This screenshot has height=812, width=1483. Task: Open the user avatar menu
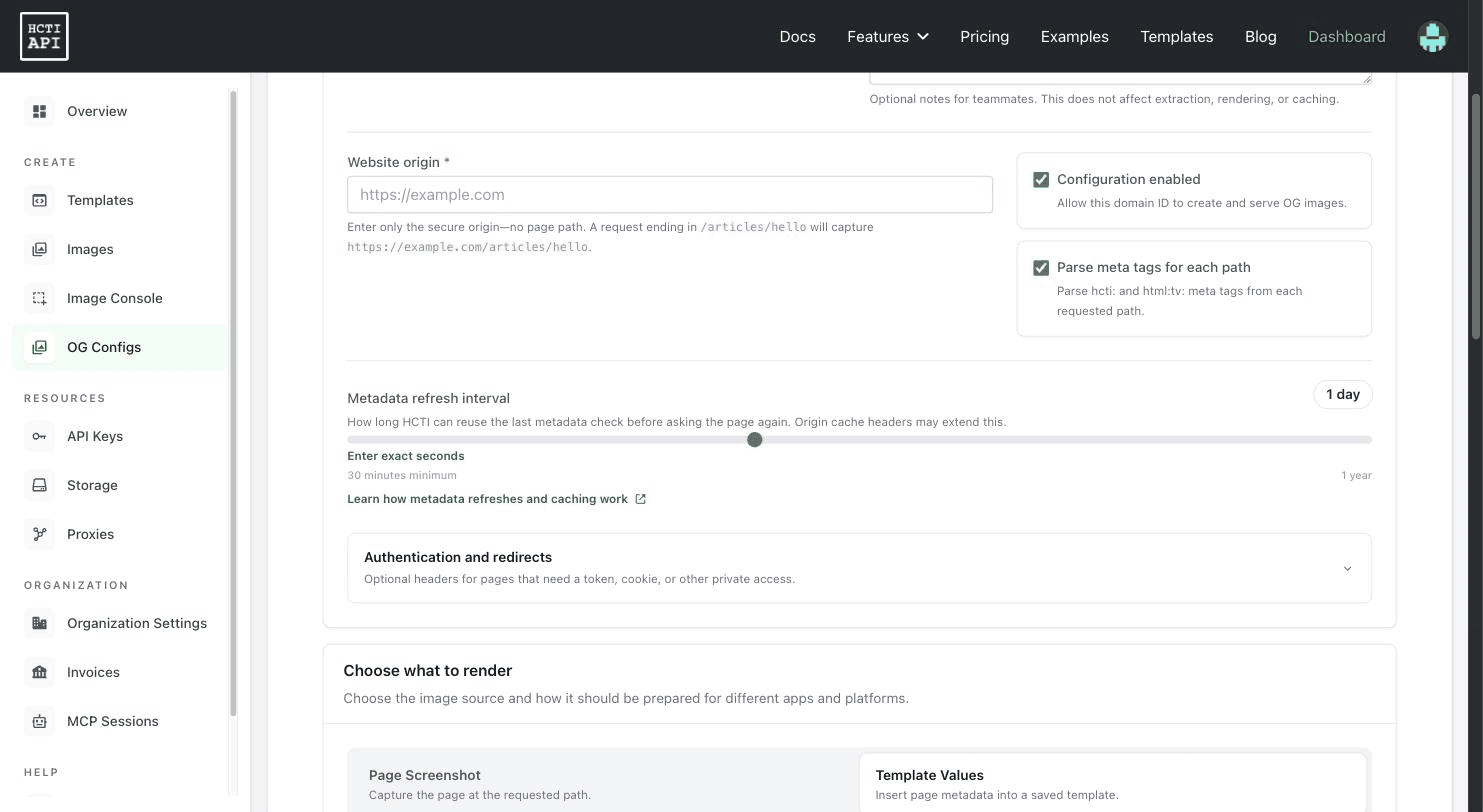pos(1432,37)
